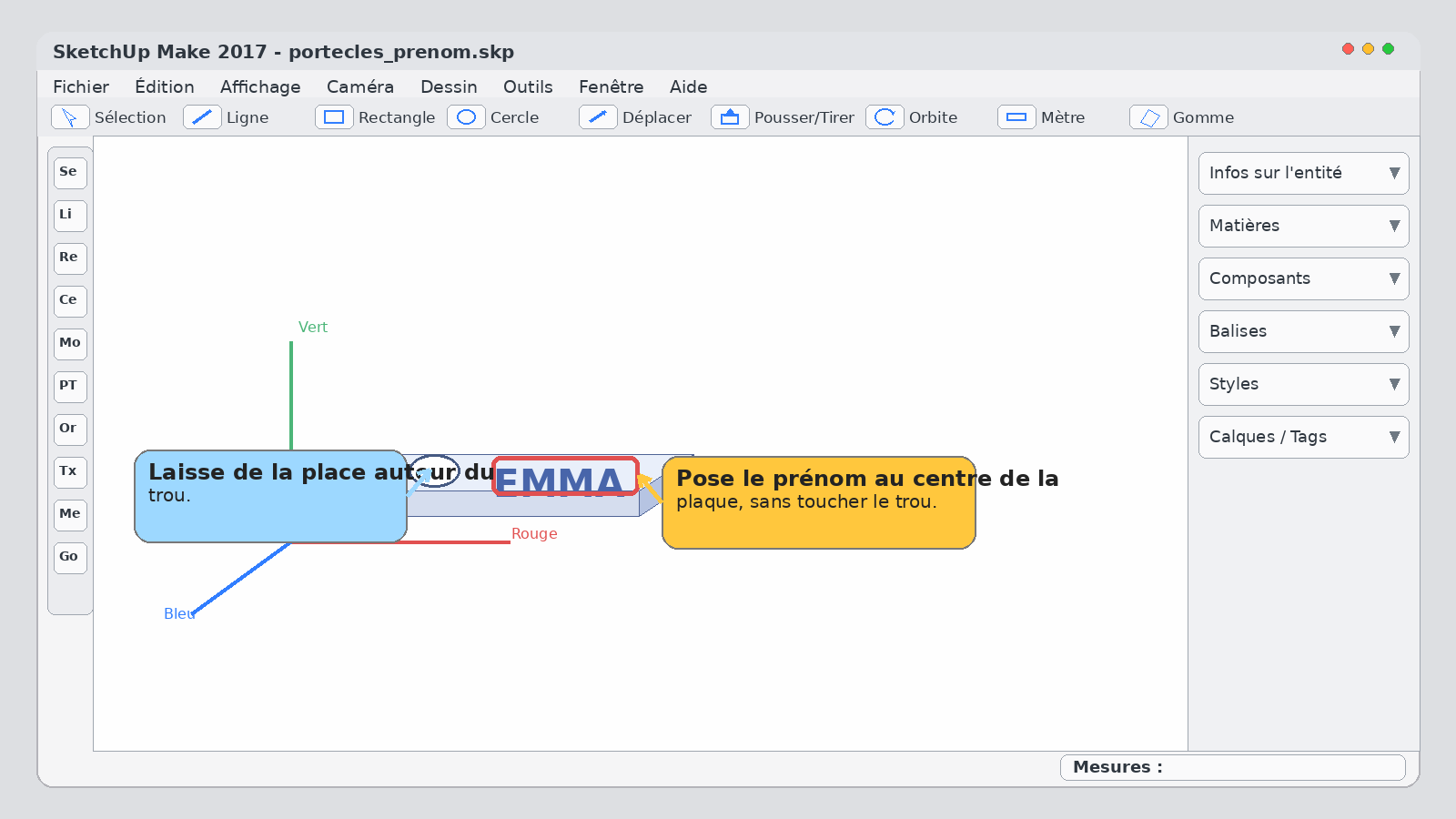Open the Fichier menu

point(81,86)
